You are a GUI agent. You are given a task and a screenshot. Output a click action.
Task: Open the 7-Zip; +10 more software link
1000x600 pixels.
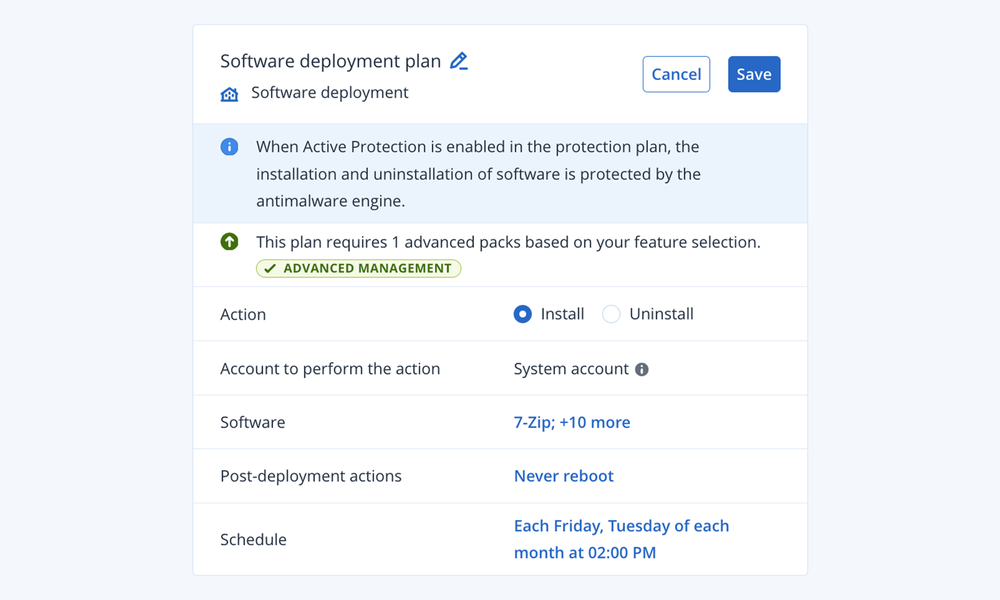pos(572,422)
